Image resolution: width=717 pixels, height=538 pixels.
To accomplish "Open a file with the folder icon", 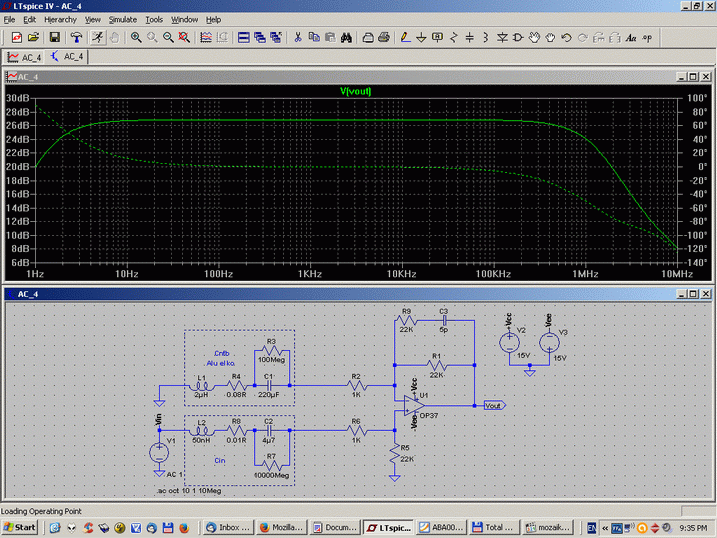I will [x=33, y=37].
